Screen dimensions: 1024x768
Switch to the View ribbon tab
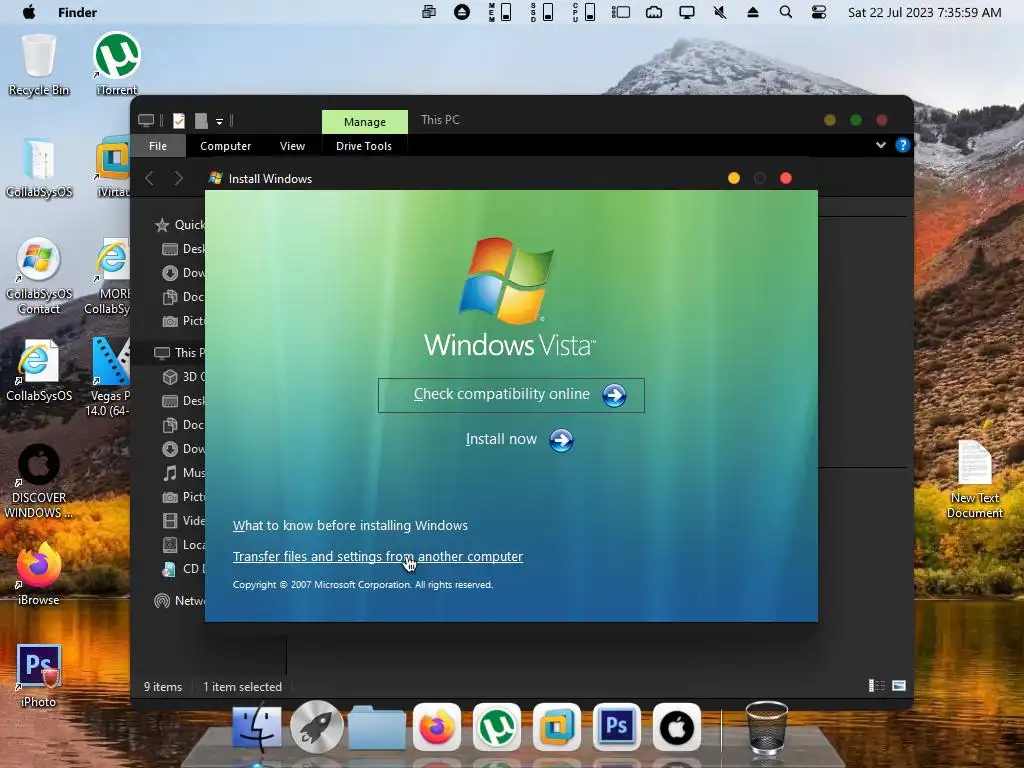point(292,146)
